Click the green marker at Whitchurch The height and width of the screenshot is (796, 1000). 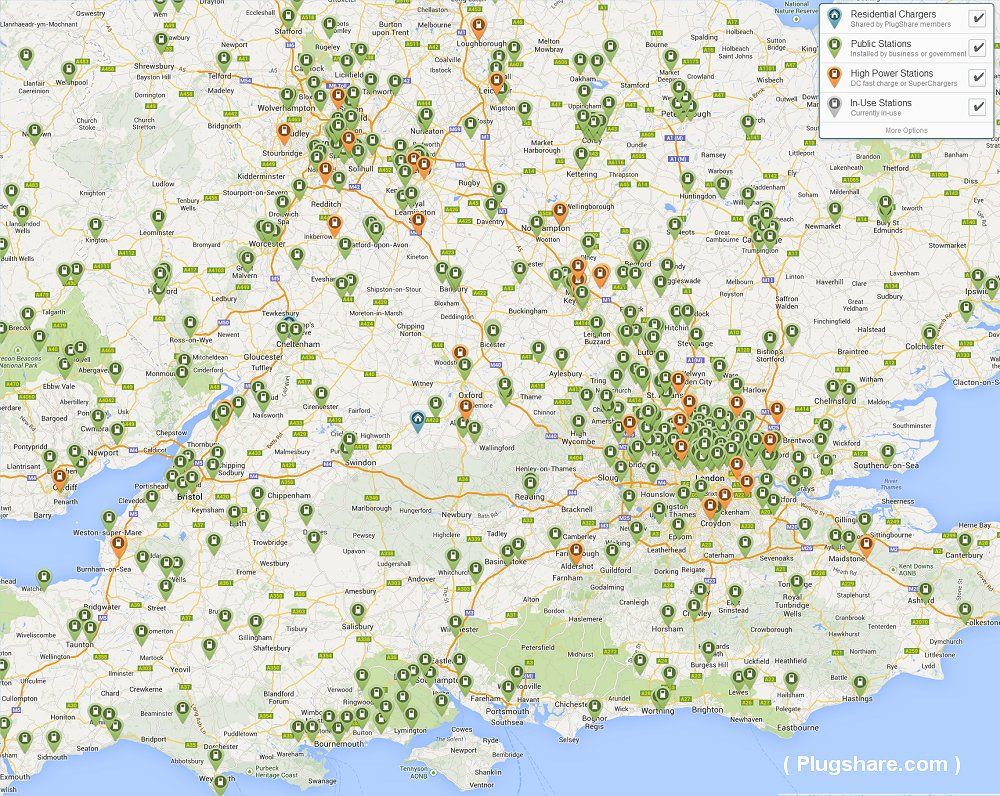pyautogui.click(x=452, y=559)
